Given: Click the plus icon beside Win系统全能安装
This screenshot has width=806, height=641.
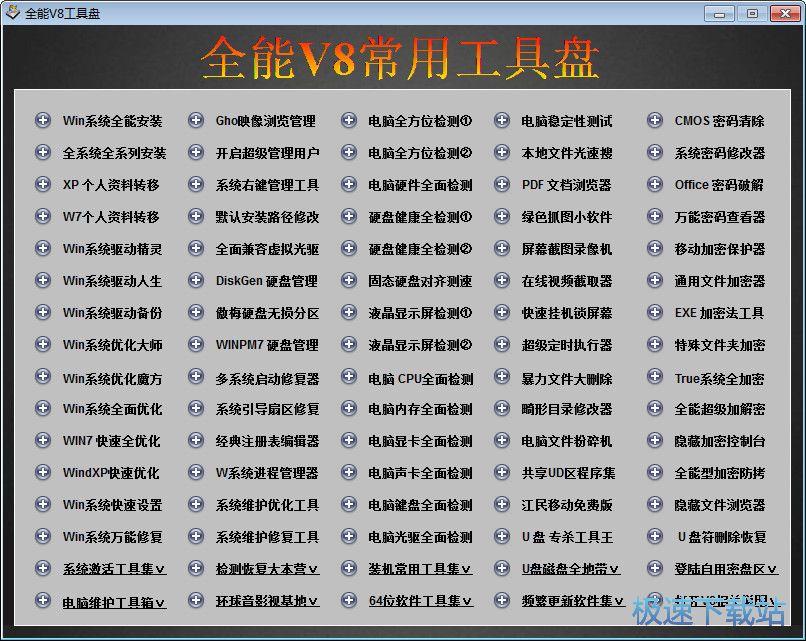Looking at the screenshot, I should coord(43,121).
